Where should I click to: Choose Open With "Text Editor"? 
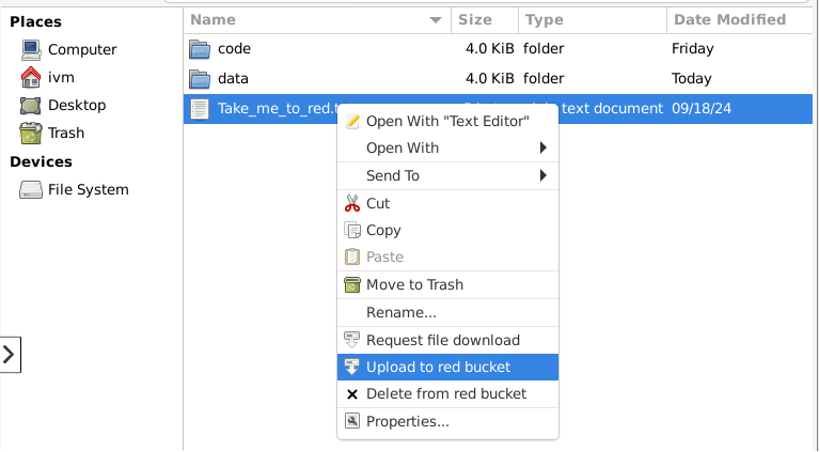447,121
